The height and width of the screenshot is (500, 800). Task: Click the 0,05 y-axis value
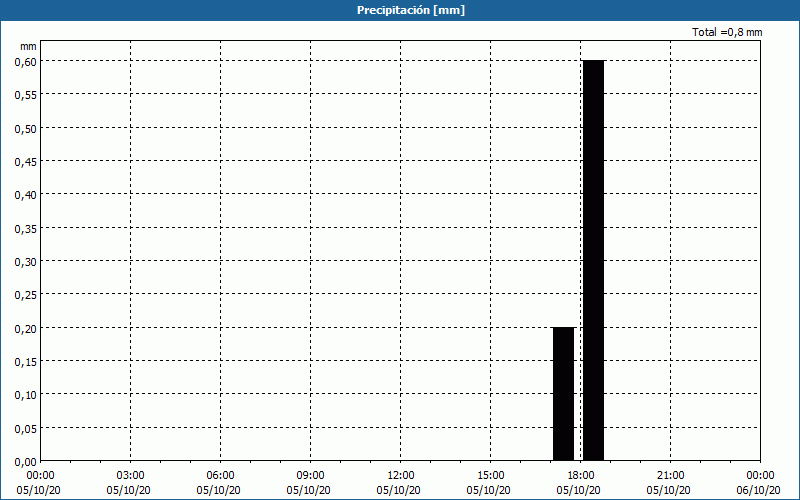click(26, 429)
